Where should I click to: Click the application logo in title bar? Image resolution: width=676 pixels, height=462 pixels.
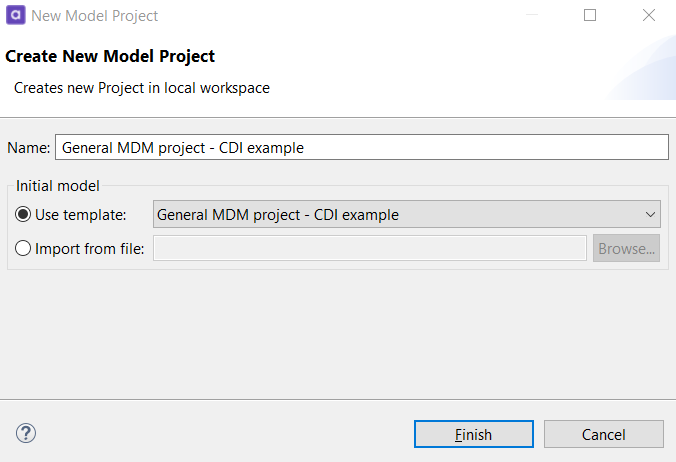[16, 15]
